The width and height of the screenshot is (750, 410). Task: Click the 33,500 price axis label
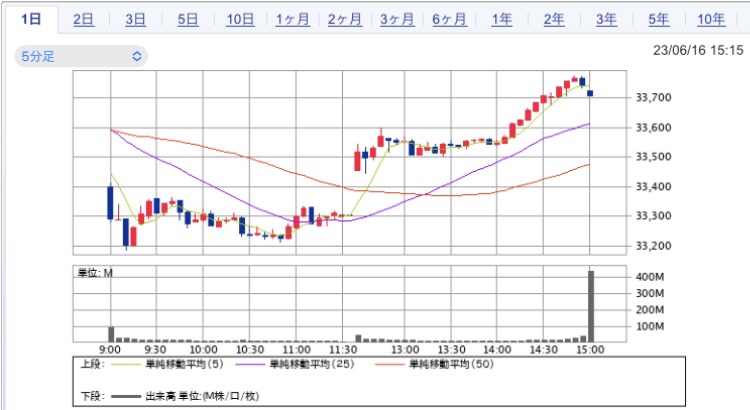[653, 157]
